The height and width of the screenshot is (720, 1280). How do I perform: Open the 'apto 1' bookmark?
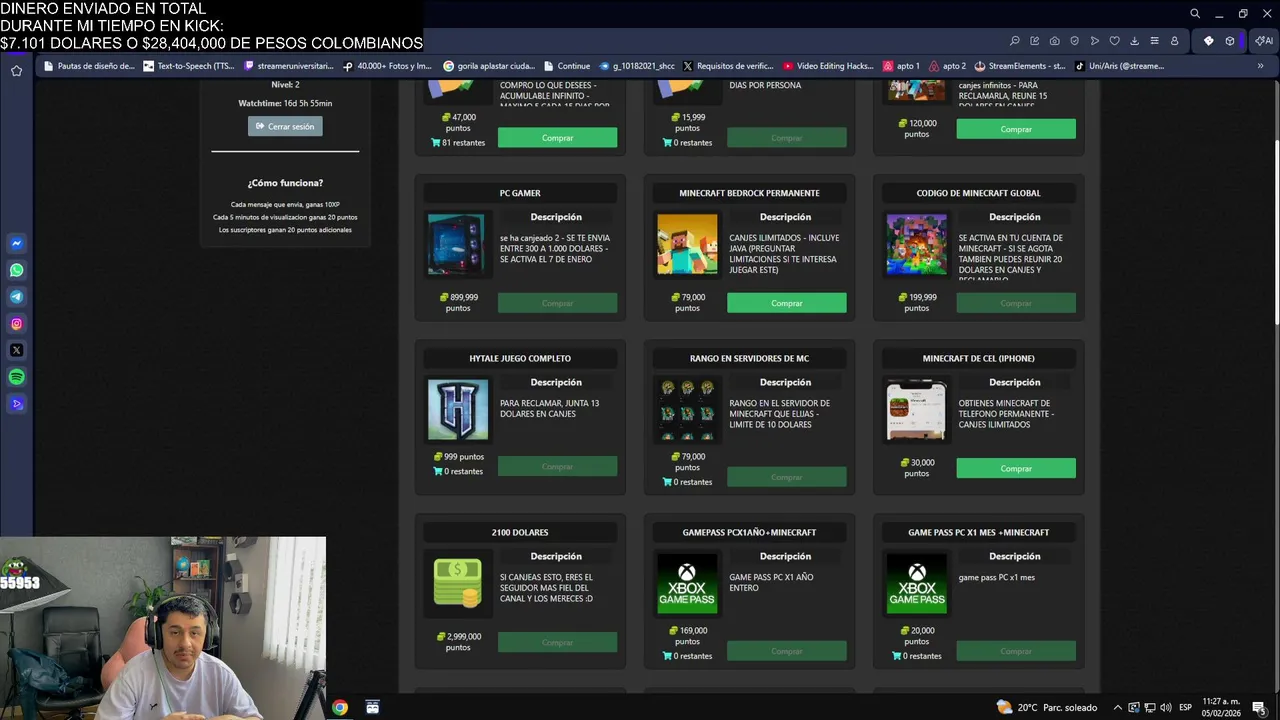point(901,66)
